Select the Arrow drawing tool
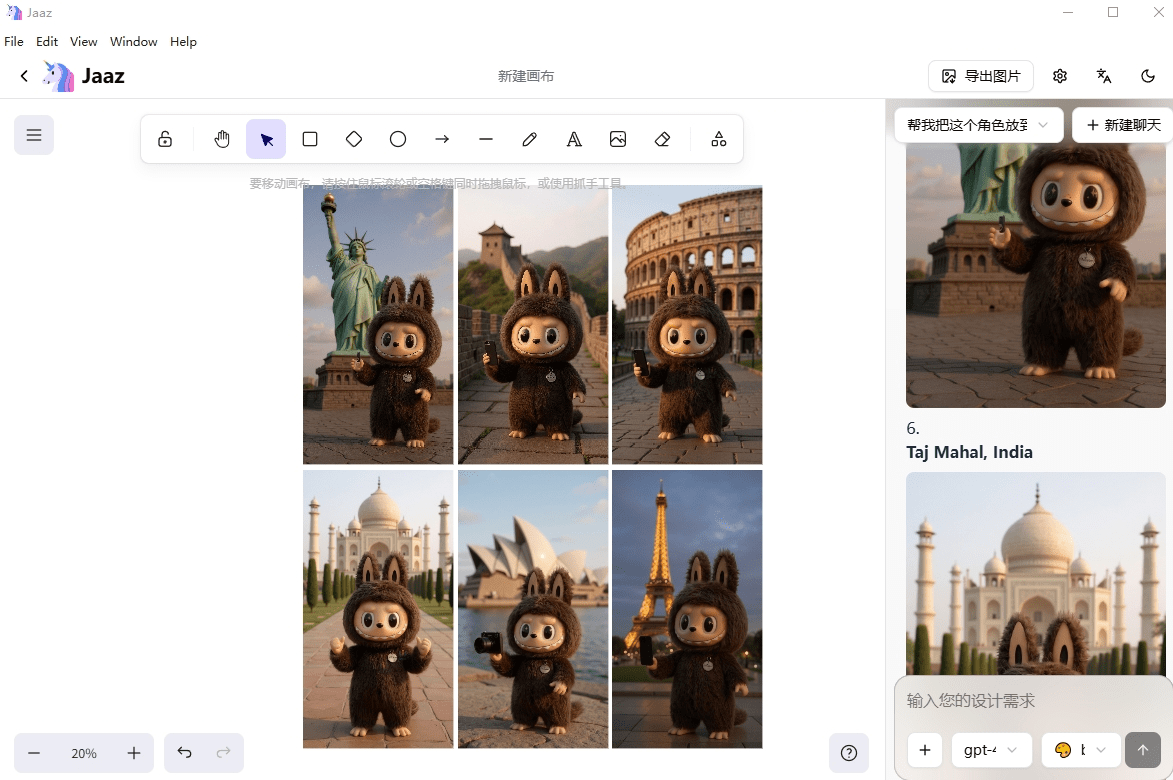 [442, 140]
